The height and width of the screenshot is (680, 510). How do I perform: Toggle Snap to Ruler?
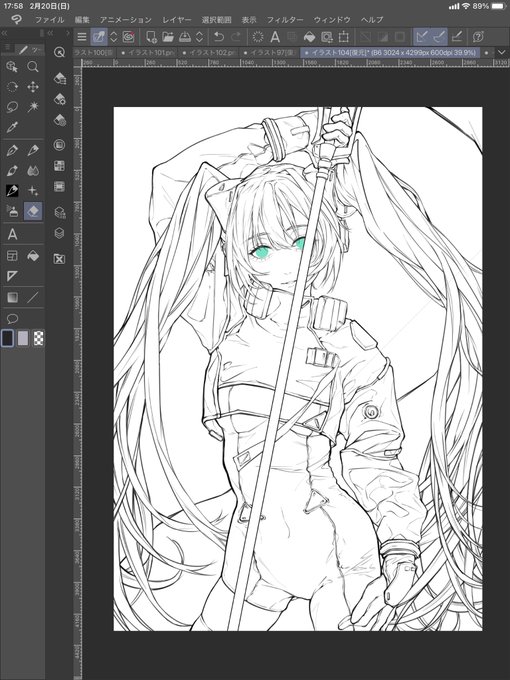pyautogui.click(x=422, y=37)
